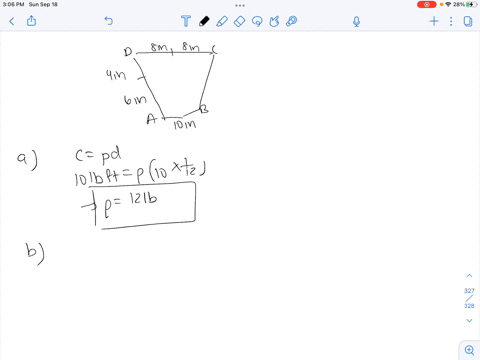This screenshot has height=360, width=480.
Task: Go back using the left chevron
Action: pos(12,22)
